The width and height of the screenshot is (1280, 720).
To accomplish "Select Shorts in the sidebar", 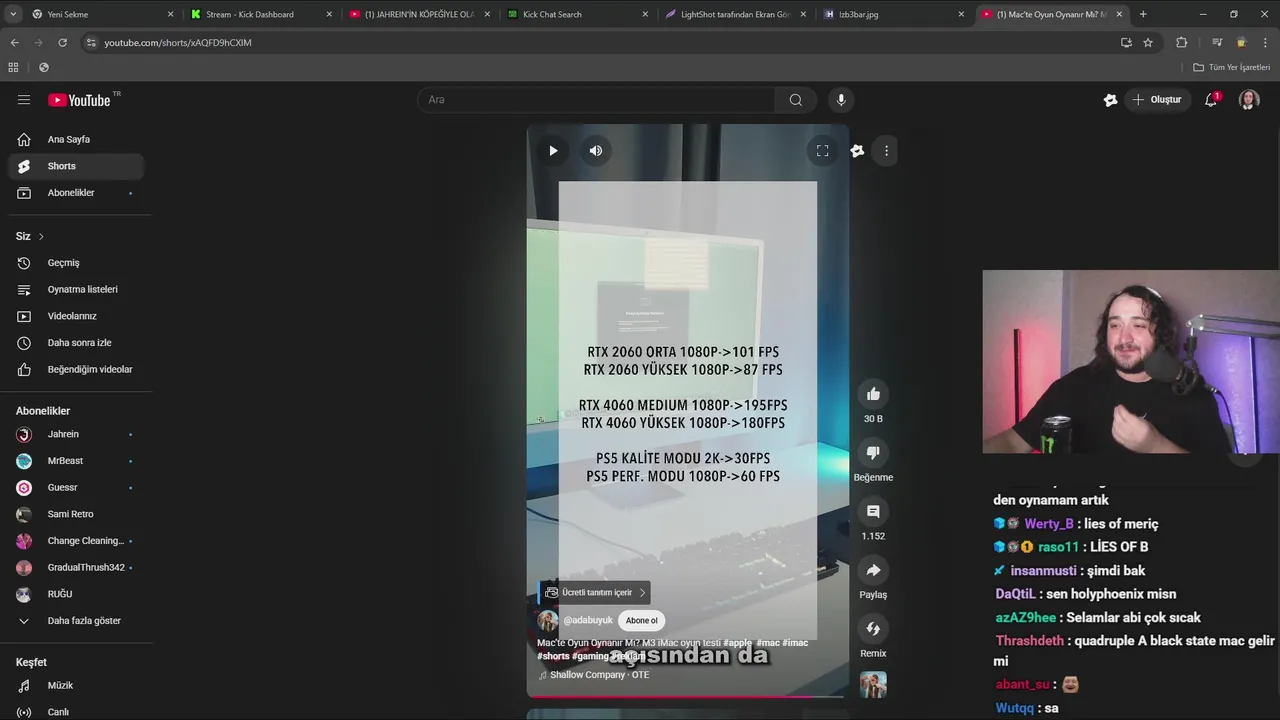I will pos(76,166).
